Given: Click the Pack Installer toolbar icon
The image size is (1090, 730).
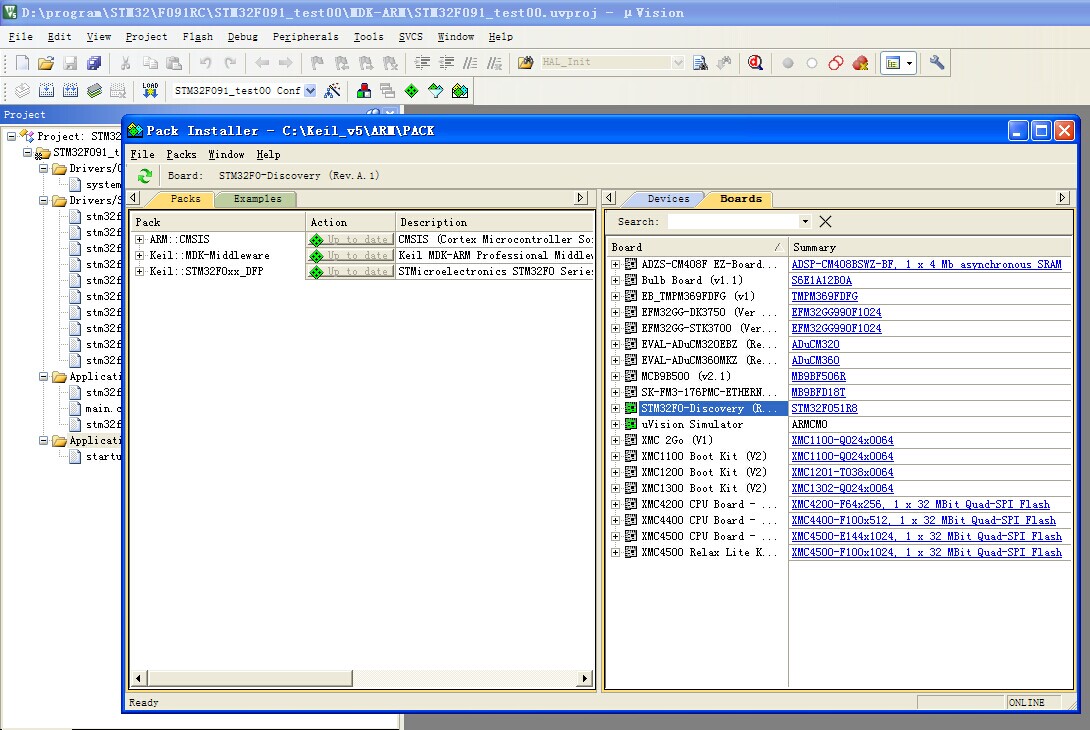Looking at the screenshot, I should click(x=459, y=90).
